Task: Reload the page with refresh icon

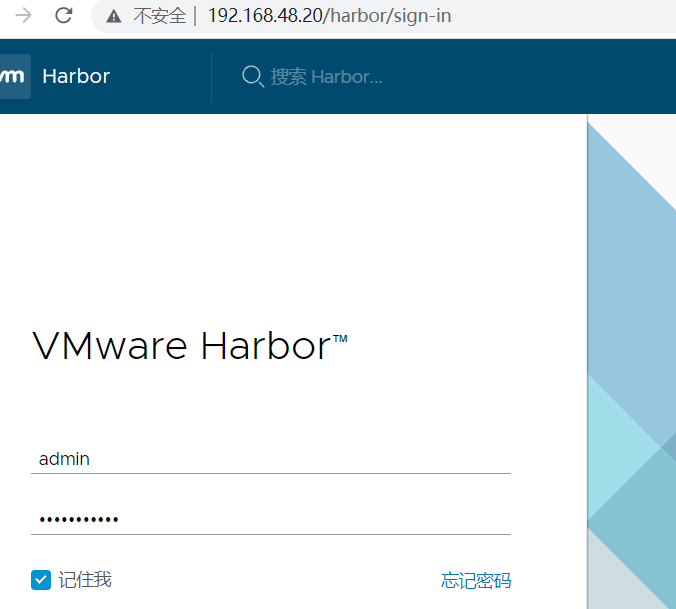Action: click(x=63, y=16)
